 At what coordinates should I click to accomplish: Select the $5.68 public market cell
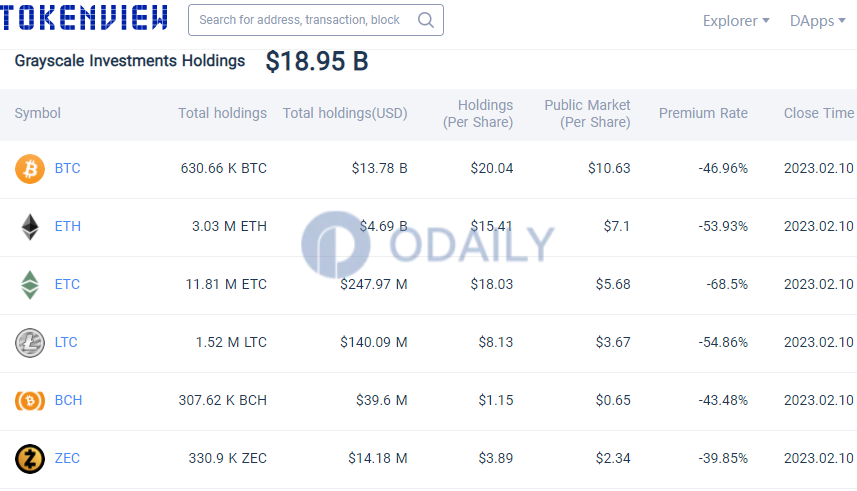pos(613,284)
